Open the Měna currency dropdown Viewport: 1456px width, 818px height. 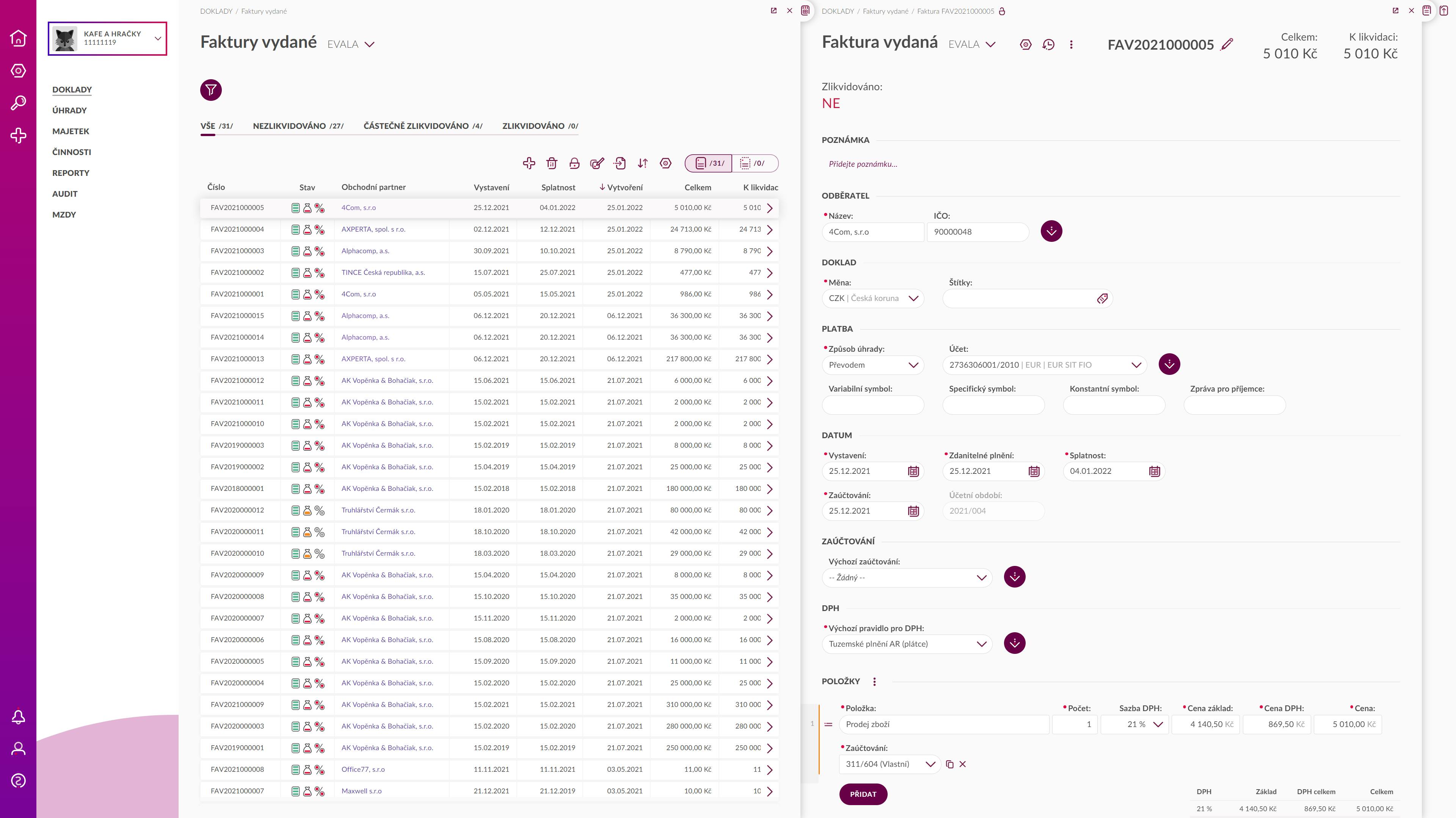[x=873, y=298]
